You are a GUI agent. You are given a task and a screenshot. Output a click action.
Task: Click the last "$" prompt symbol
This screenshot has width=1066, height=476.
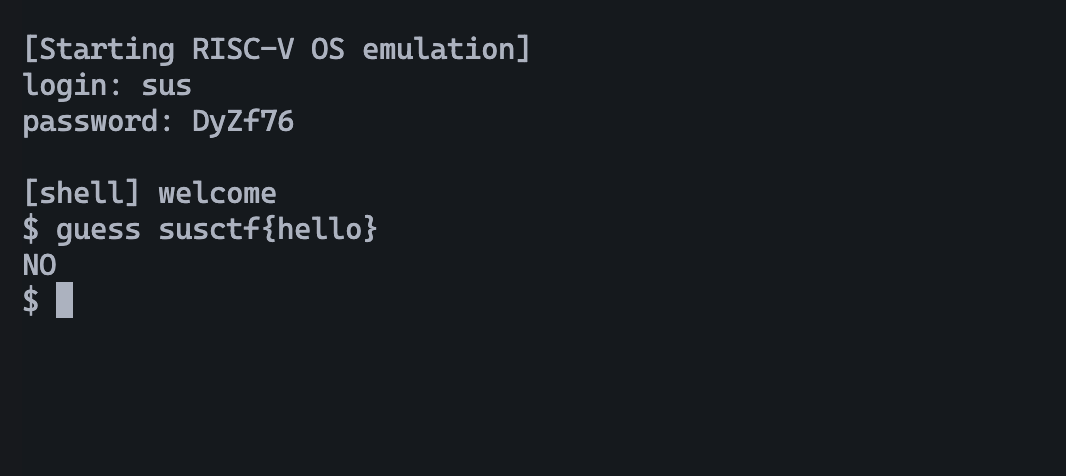[x=31, y=300]
